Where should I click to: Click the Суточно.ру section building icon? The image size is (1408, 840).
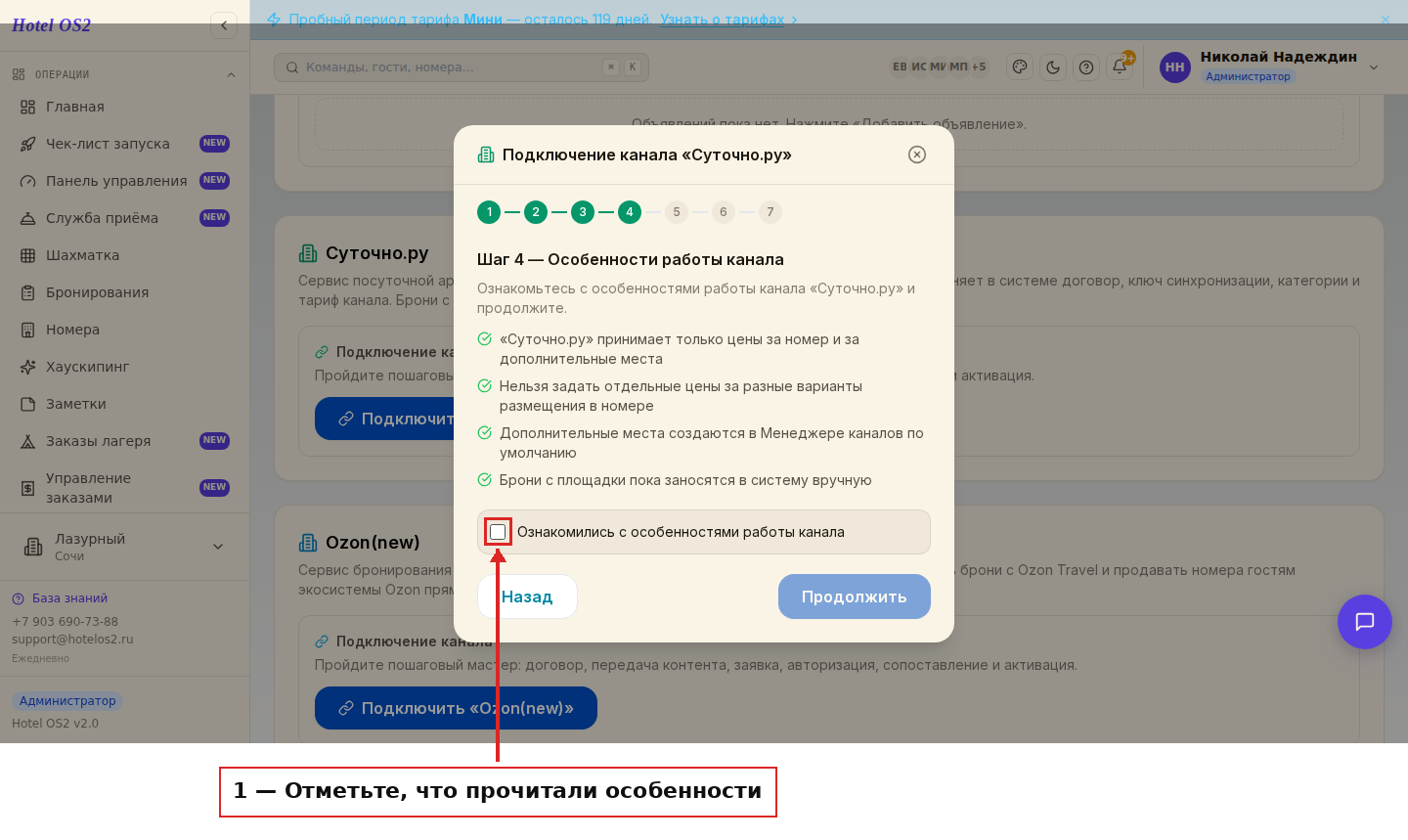[308, 253]
